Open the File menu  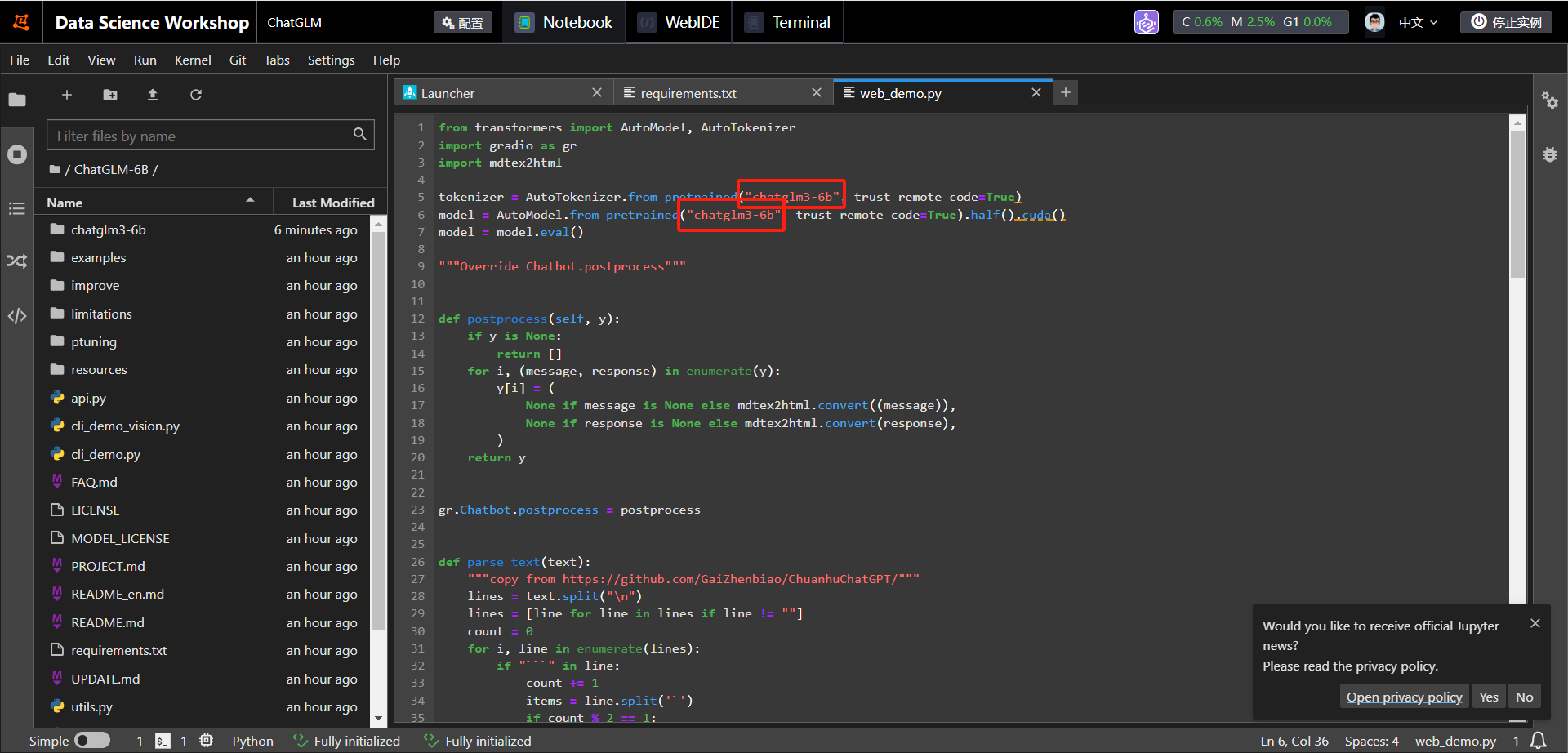coord(20,60)
